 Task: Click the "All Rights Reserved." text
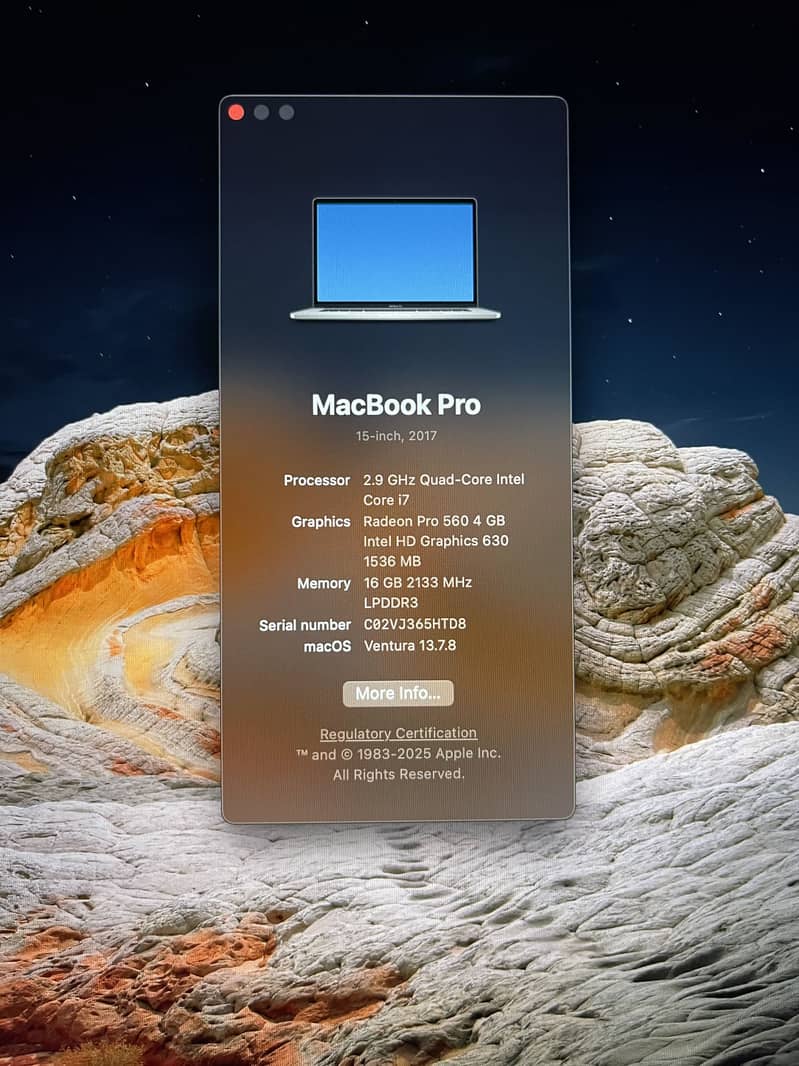coord(398,774)
